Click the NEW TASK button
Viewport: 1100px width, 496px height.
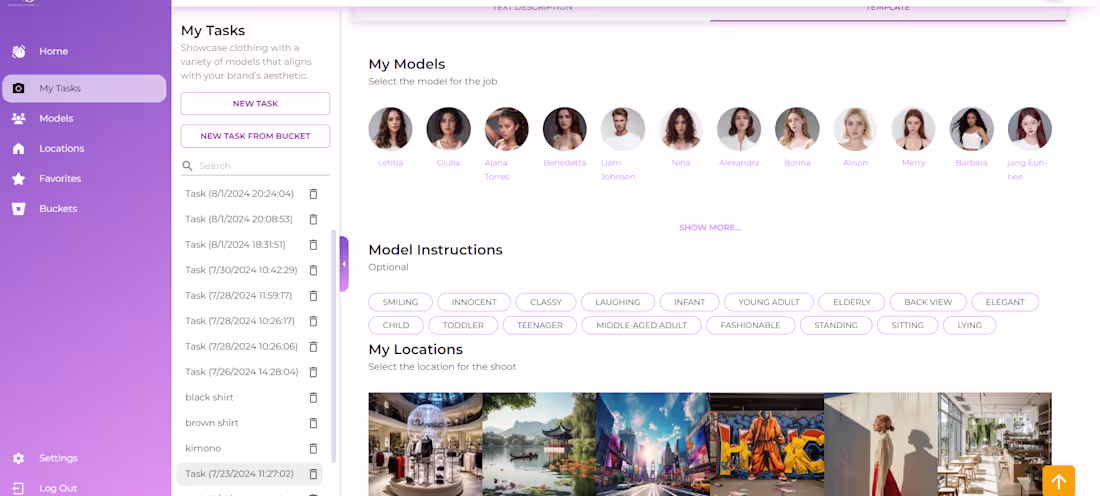coord(255,104)
